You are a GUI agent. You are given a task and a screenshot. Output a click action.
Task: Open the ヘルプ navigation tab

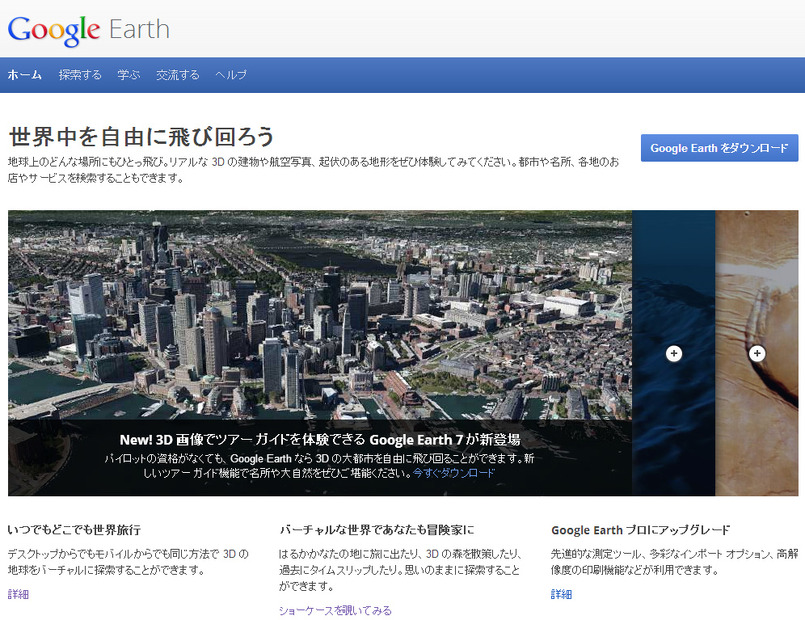[231, 75]
